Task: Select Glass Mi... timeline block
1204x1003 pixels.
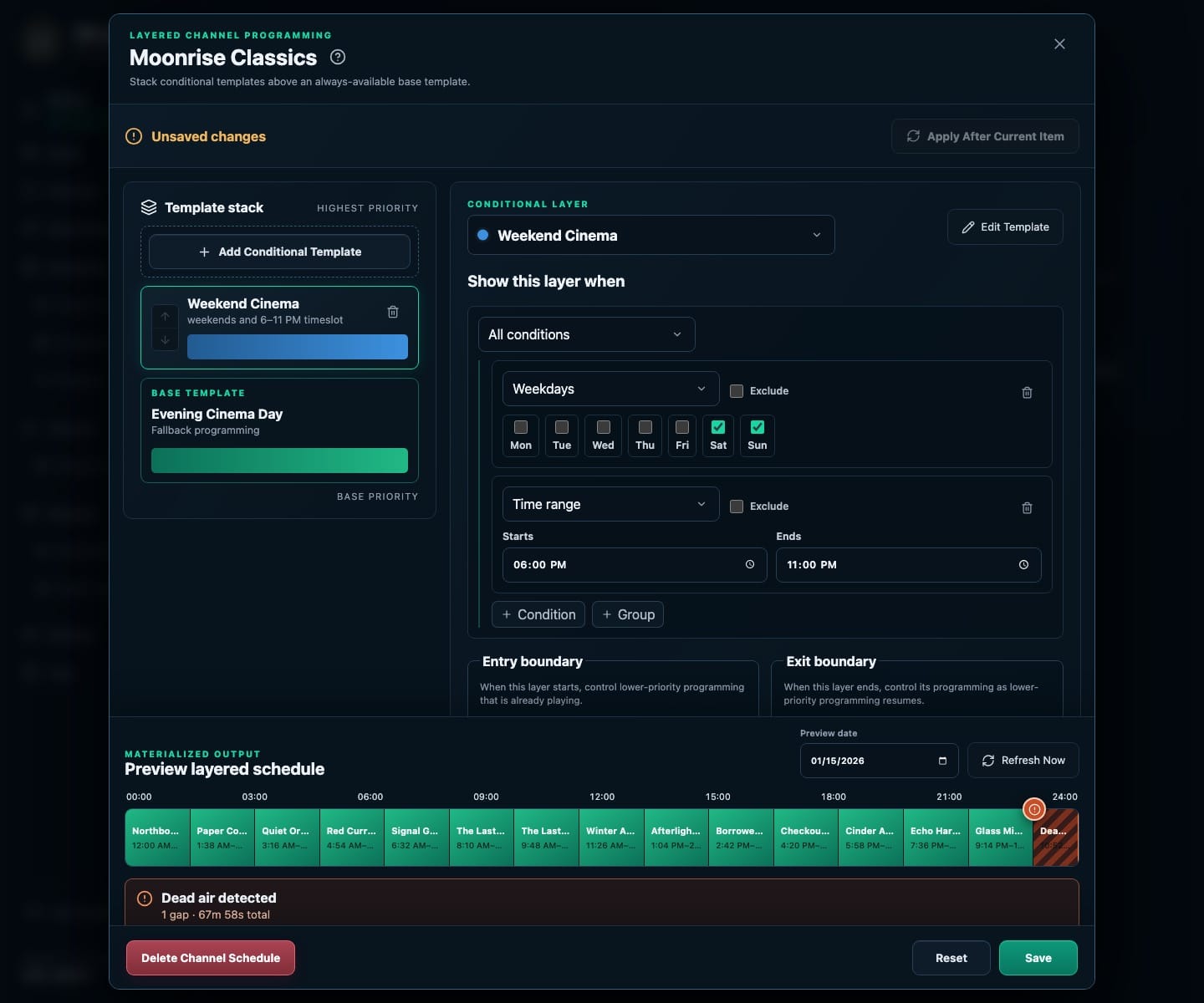Action: coord(1001,838)
